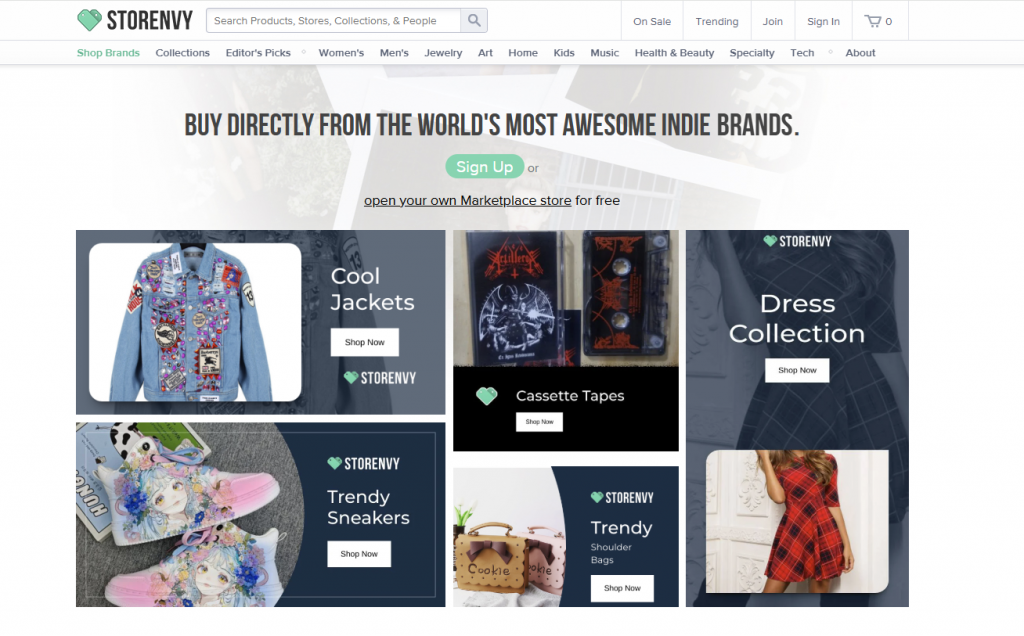Viewport: 1024px width, 636px height.
Task: Click Shop Now on Dress Collection banner
Action: click(x=797, y=370)
